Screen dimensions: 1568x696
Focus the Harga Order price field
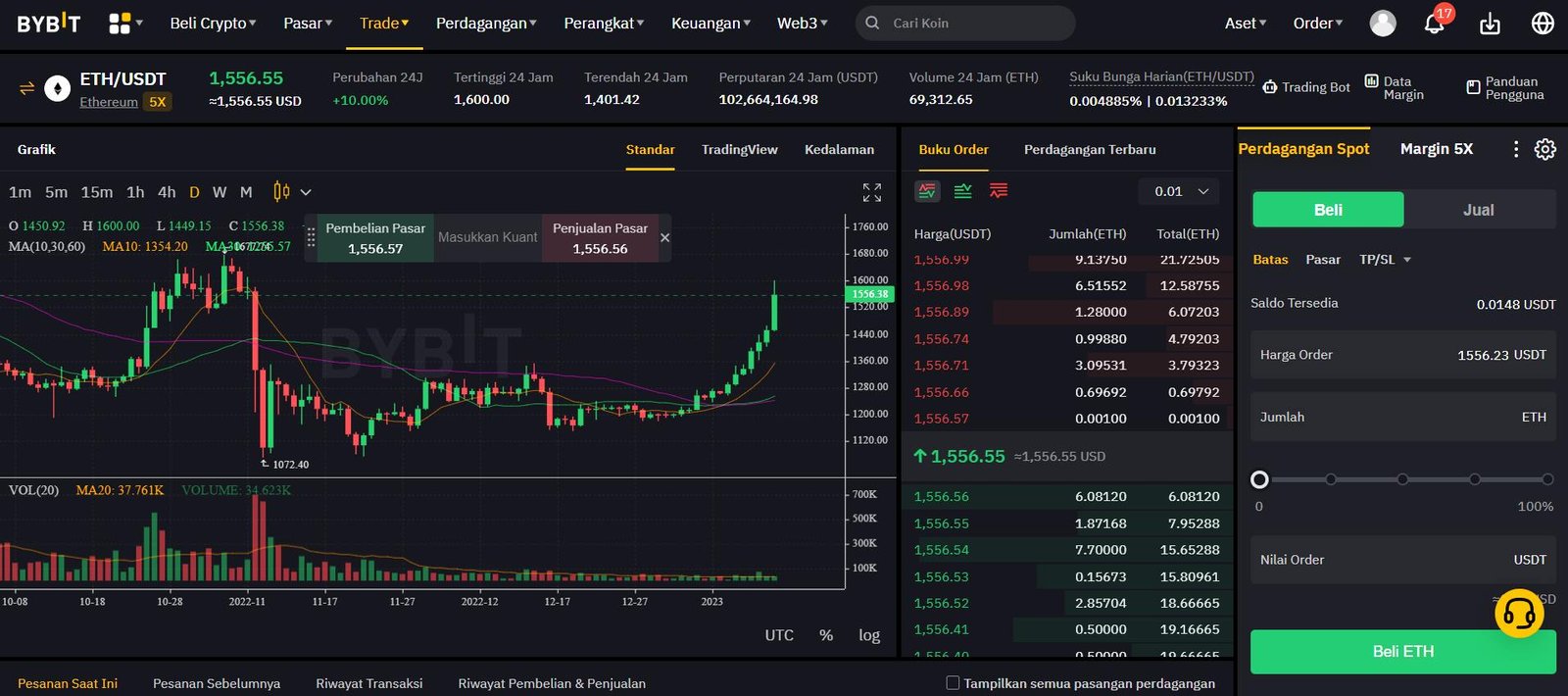point(1403,355)
